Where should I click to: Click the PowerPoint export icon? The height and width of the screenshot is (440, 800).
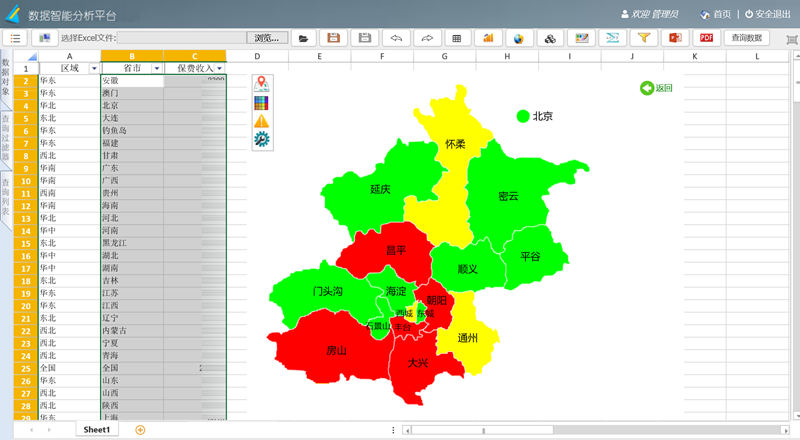pos(675,38)
